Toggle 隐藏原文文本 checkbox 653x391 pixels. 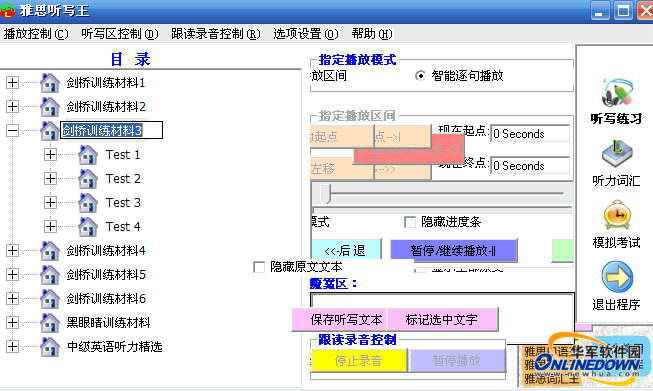[259, 267]
